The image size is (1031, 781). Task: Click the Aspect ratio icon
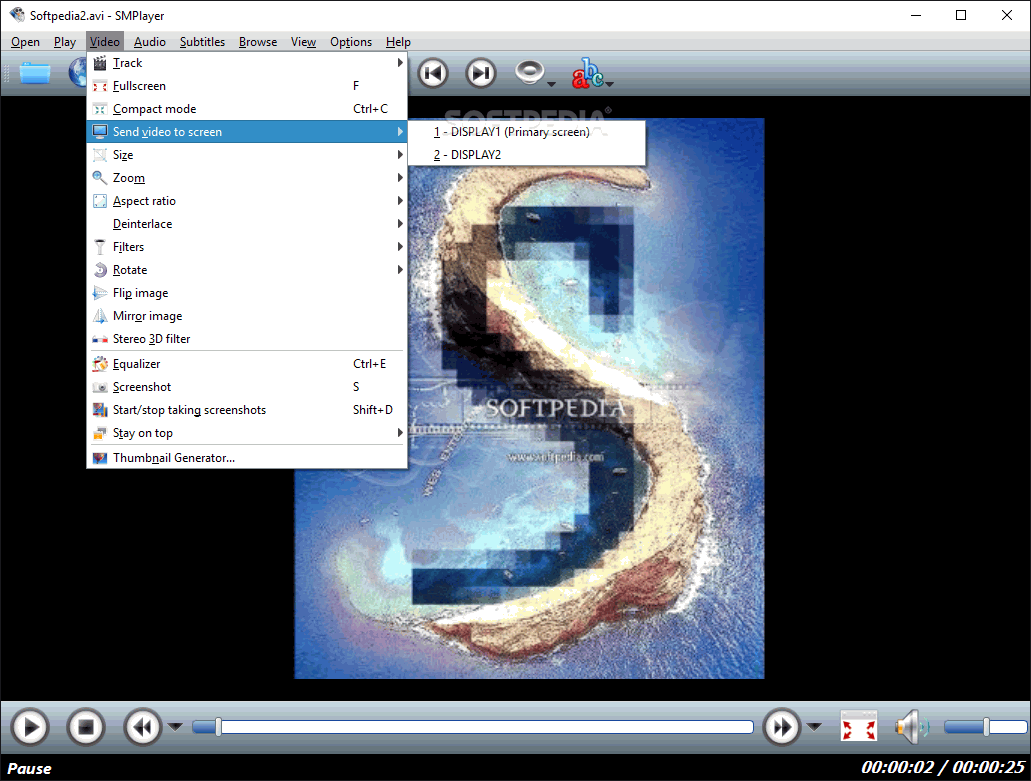100,201
